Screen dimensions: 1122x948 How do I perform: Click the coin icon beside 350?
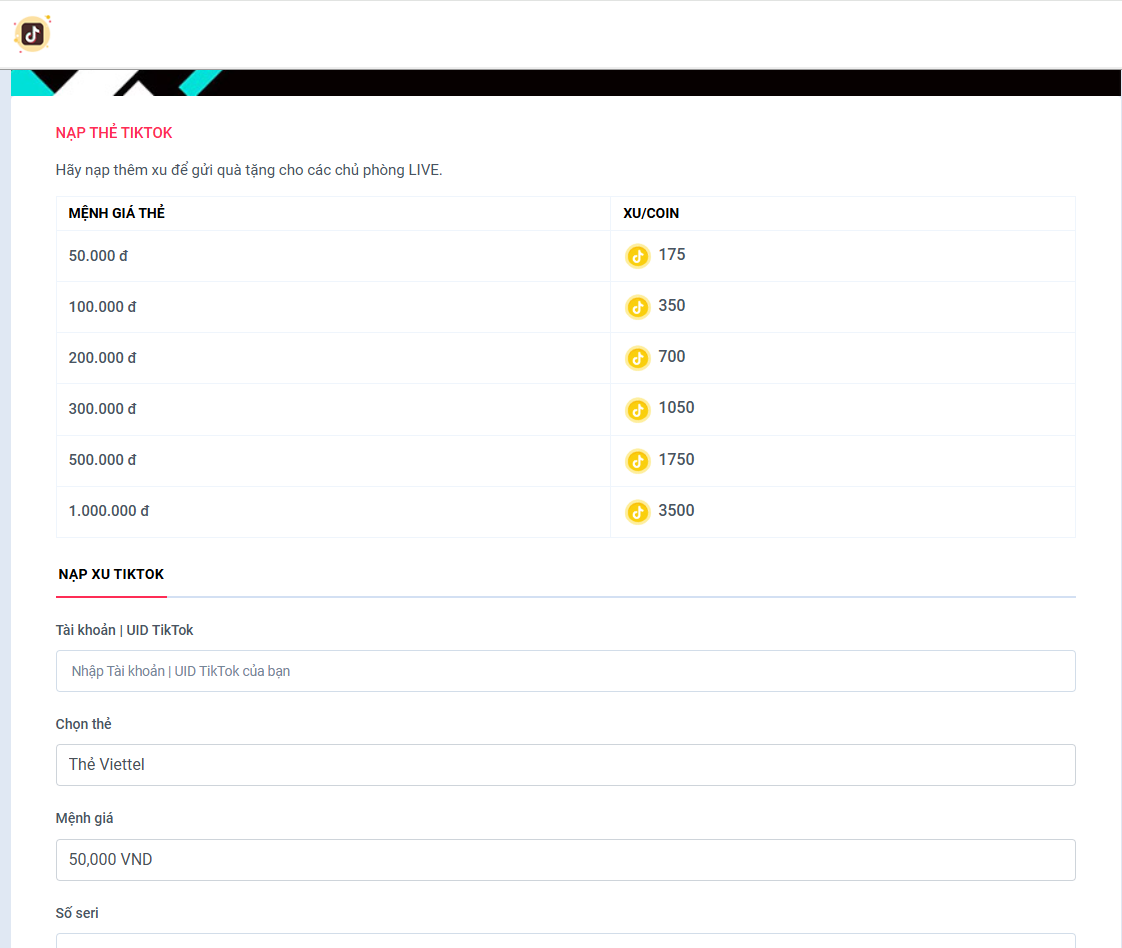[x=638, y=307]
